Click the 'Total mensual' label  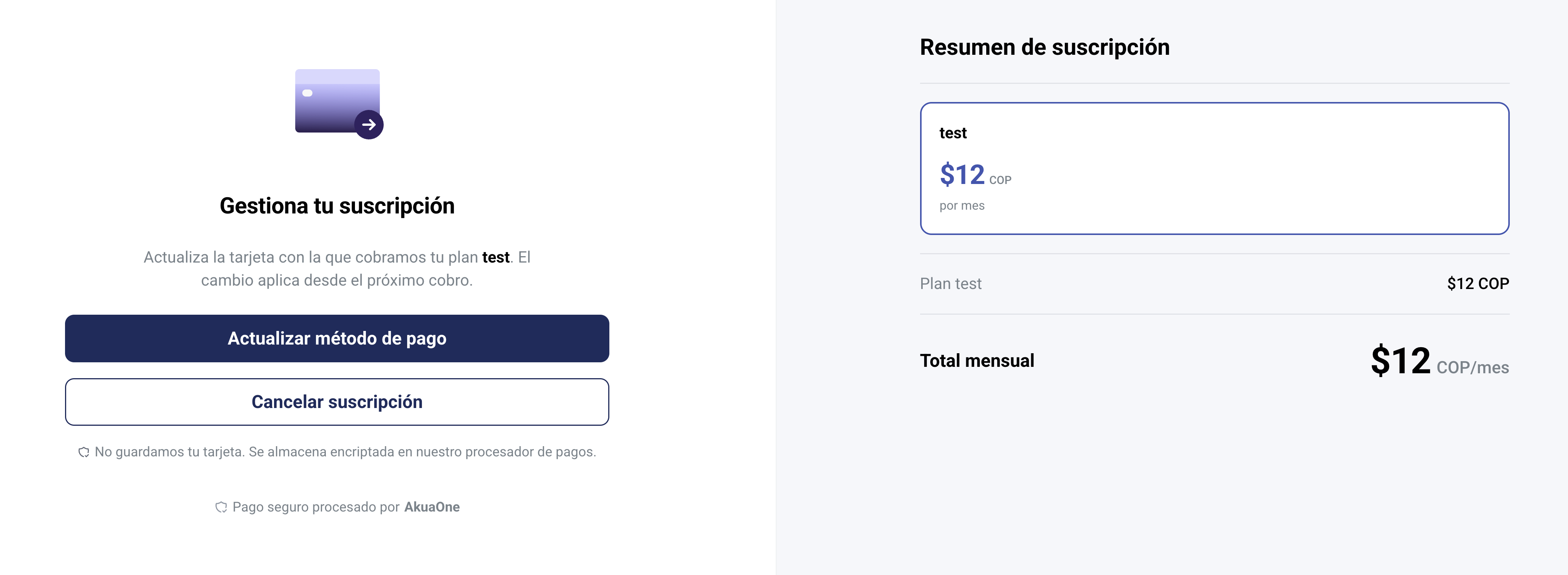click(977, 361)
